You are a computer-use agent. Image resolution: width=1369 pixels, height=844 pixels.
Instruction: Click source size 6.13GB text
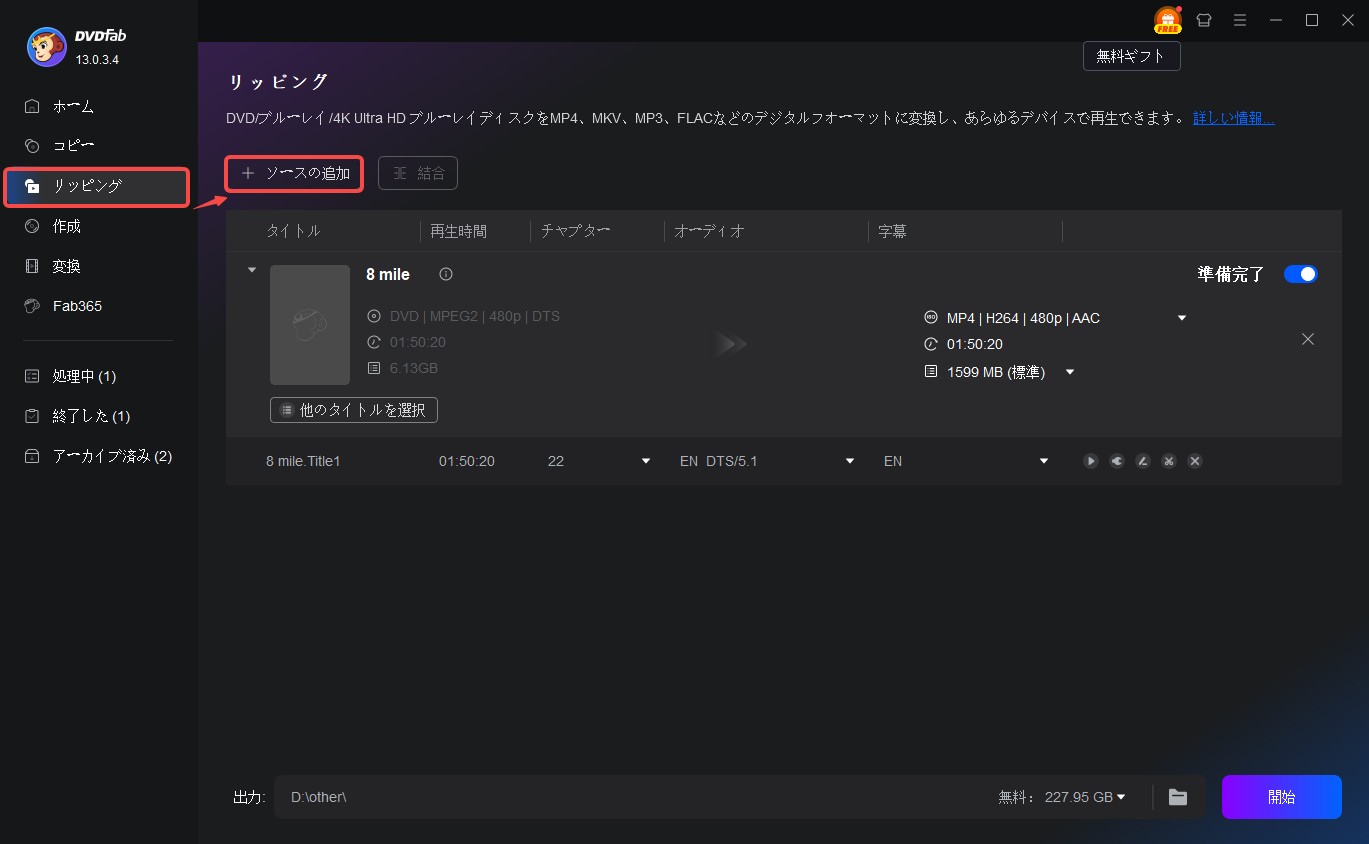pos(414,368)
